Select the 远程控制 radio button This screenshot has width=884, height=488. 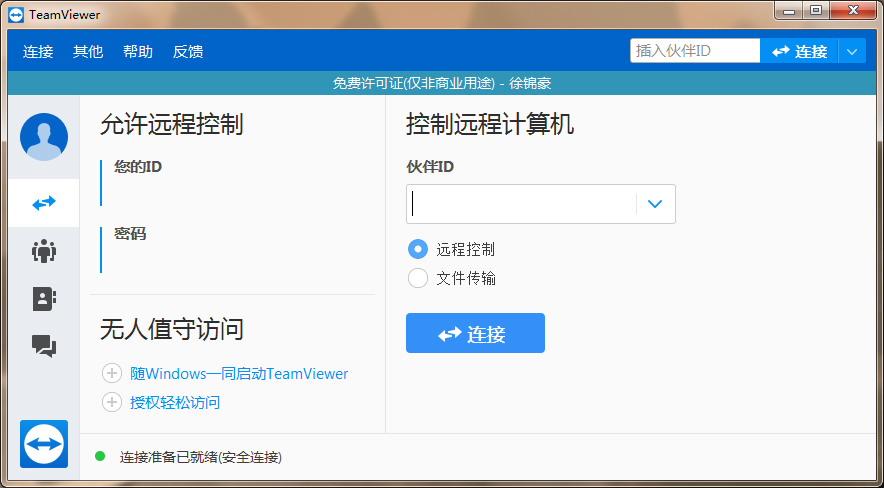point(418,249)
